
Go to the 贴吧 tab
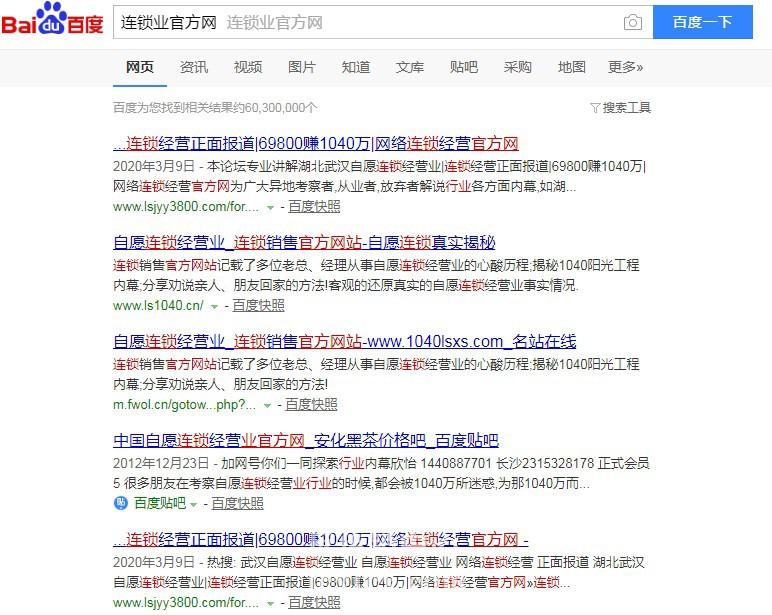click(x=464, y=67)
